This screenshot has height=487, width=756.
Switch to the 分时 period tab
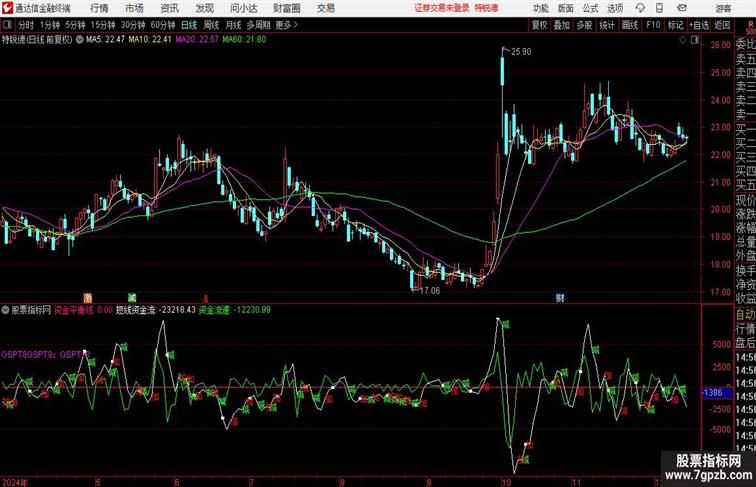point(26,25)
